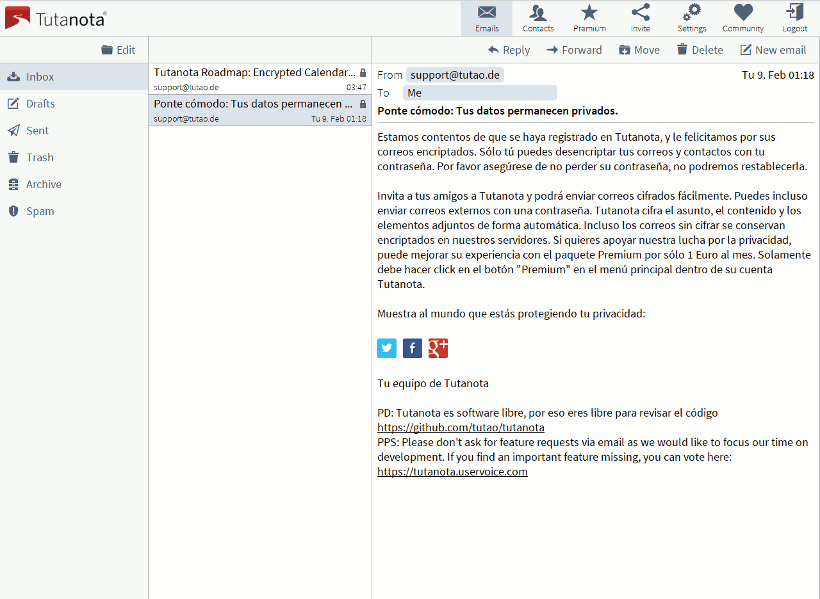Viewport: 820px width, 599px height.
Task: Open the Contacts page
Action: [538, 17]
